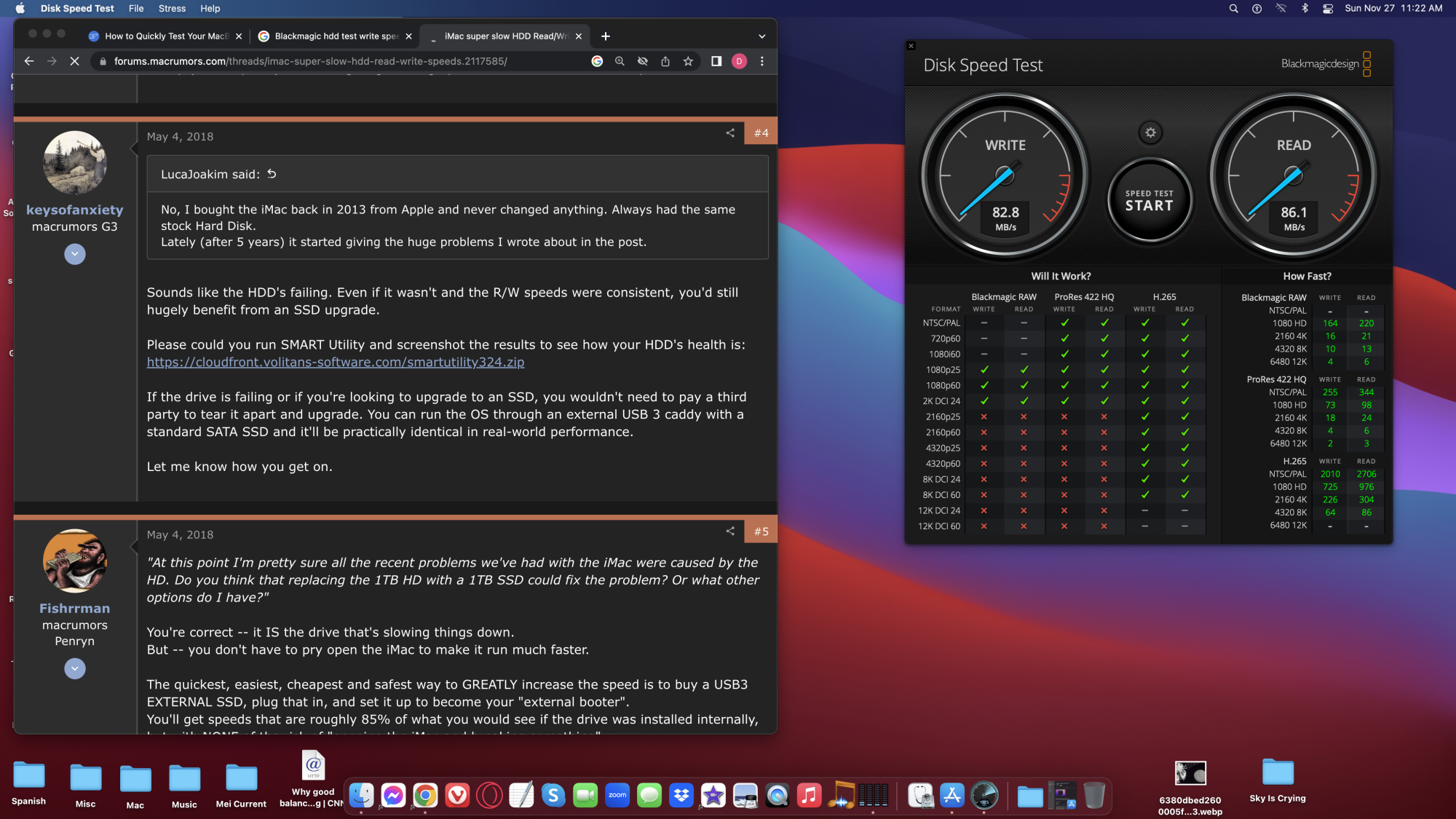Open the Google icon in address bar

coord(597,61)
